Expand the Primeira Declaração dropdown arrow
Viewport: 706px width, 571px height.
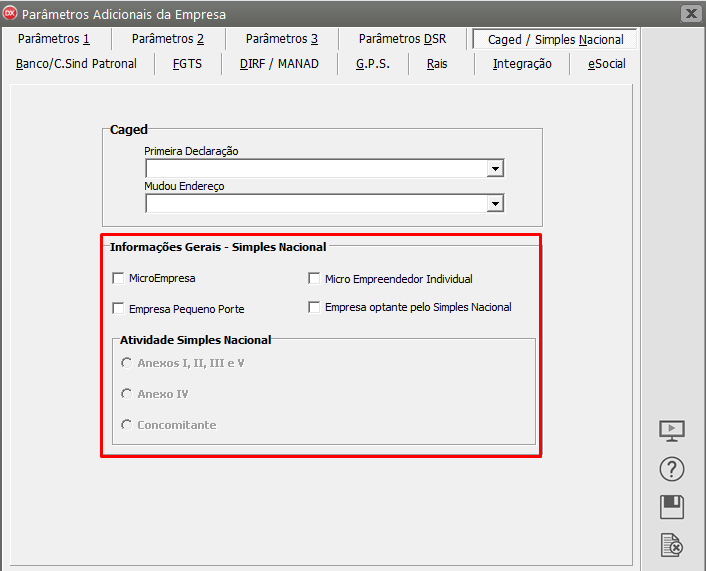pyautogui.click(x=494, y=169)
